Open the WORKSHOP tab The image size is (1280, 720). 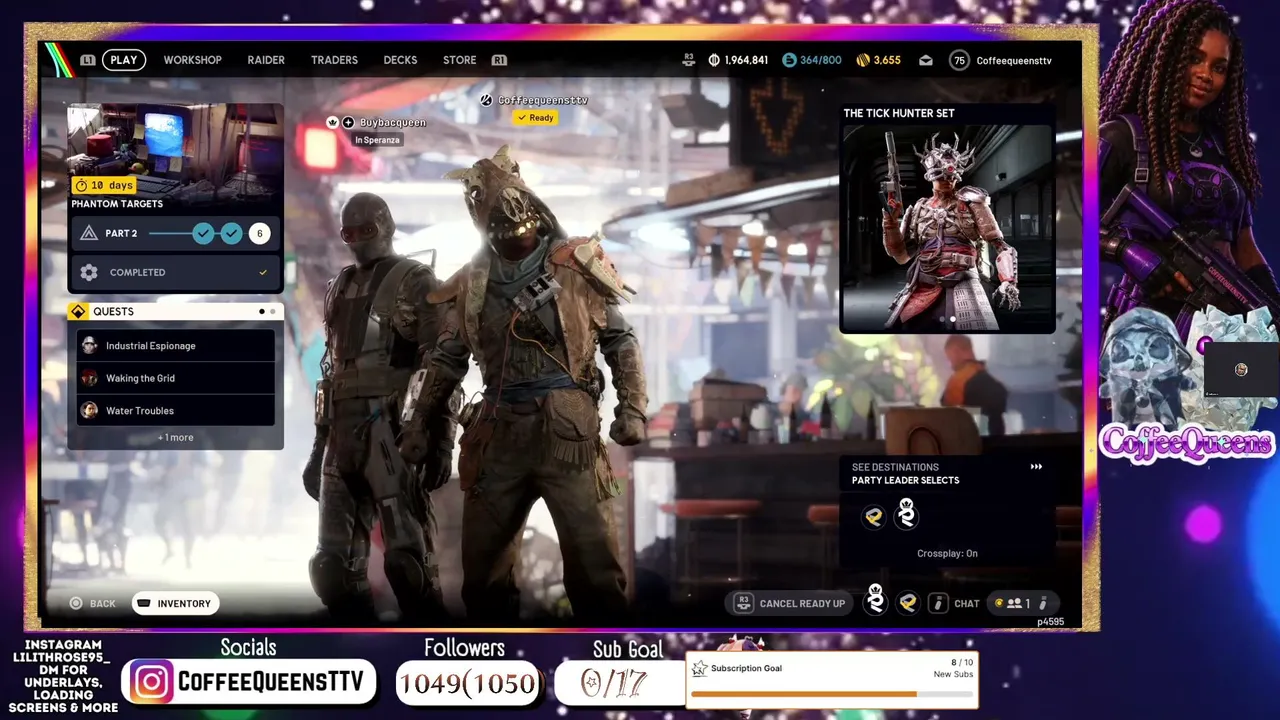pyautogui.click(x=193, y=60)
